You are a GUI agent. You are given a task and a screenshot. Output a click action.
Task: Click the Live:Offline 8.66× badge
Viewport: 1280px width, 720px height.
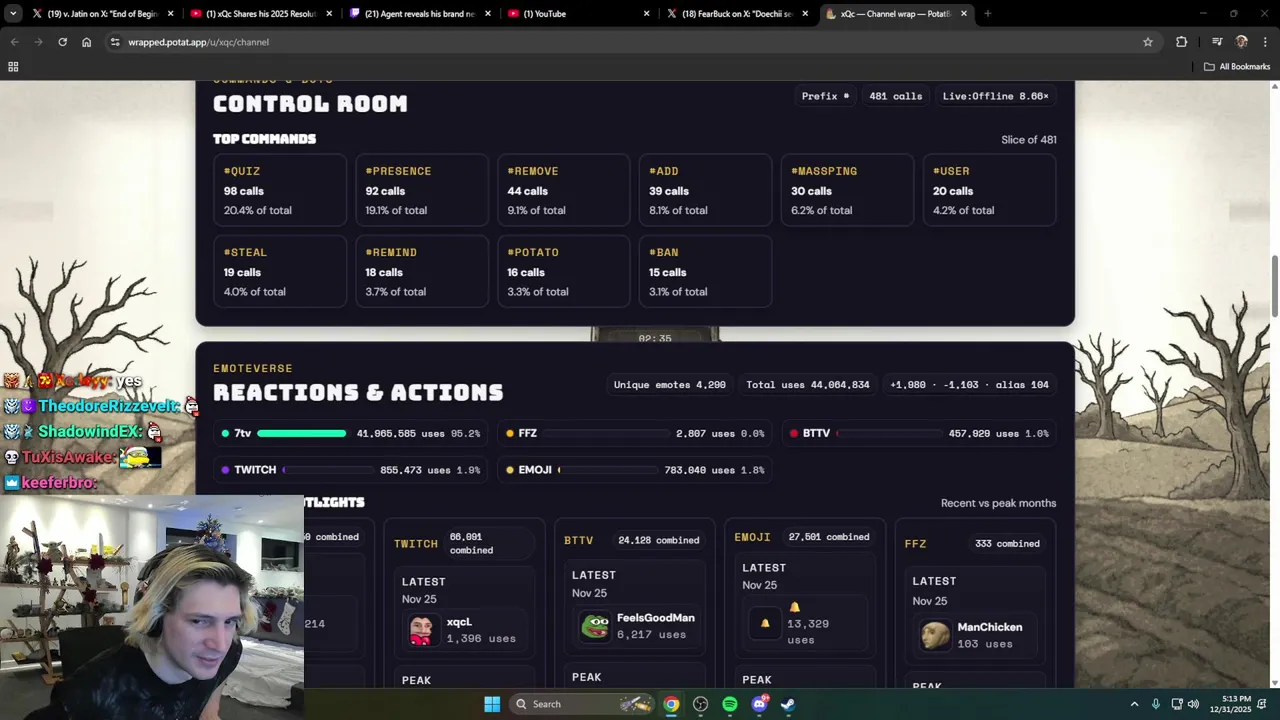995,96
